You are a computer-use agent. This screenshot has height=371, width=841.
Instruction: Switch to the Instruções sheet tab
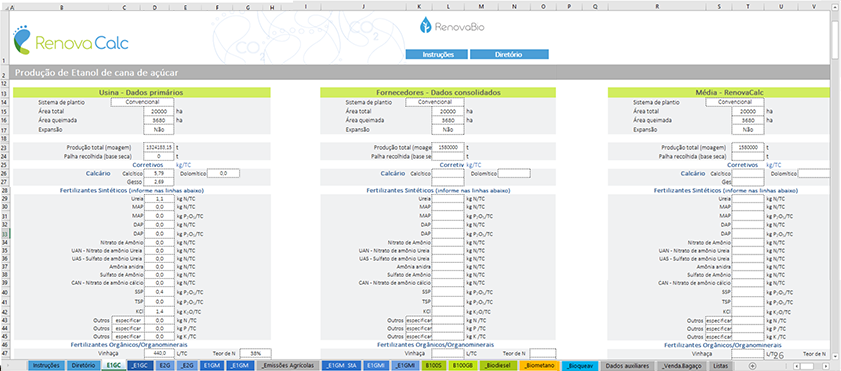click(x=46, y=366)
